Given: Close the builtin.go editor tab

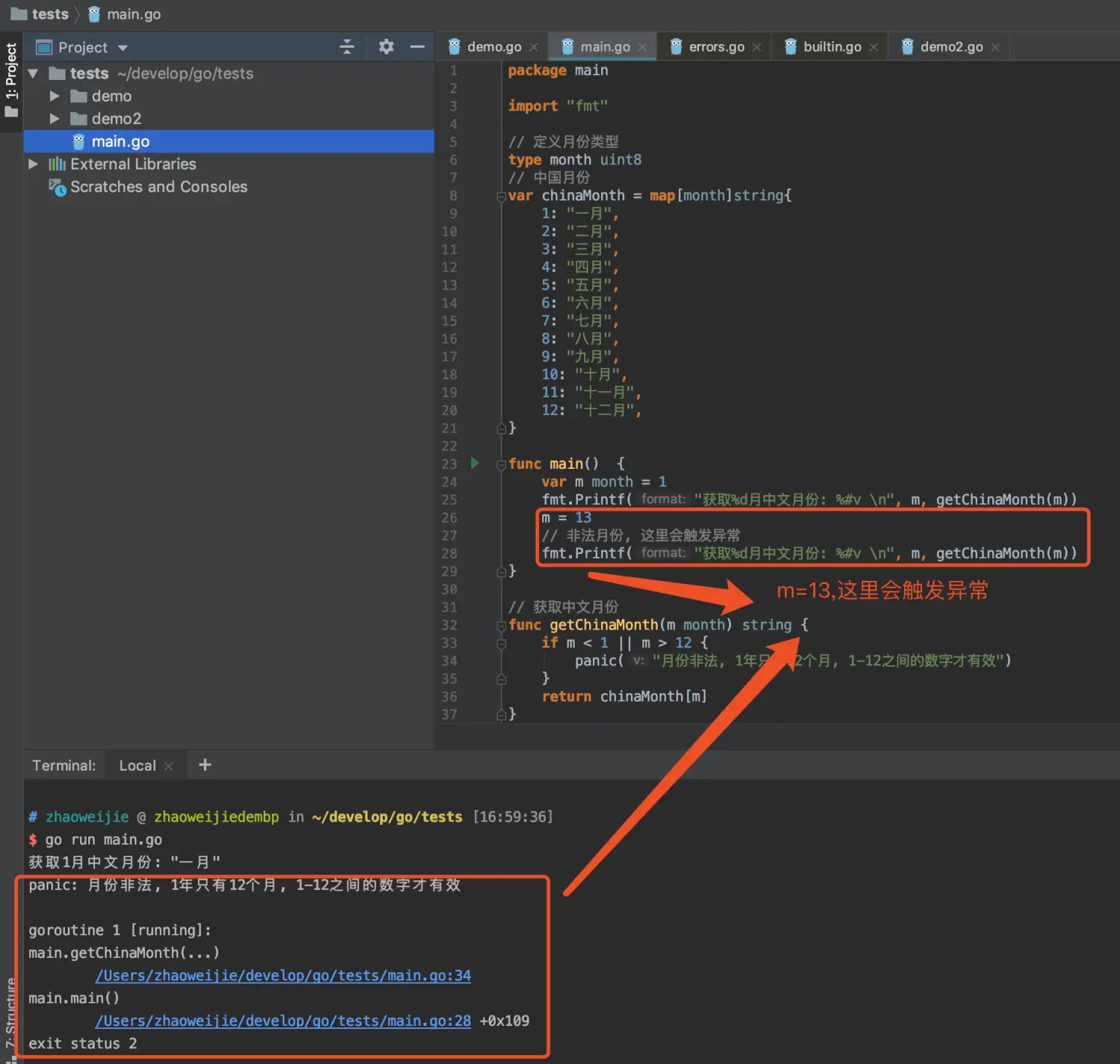Looking at the screenshot, I should [874, 47].
